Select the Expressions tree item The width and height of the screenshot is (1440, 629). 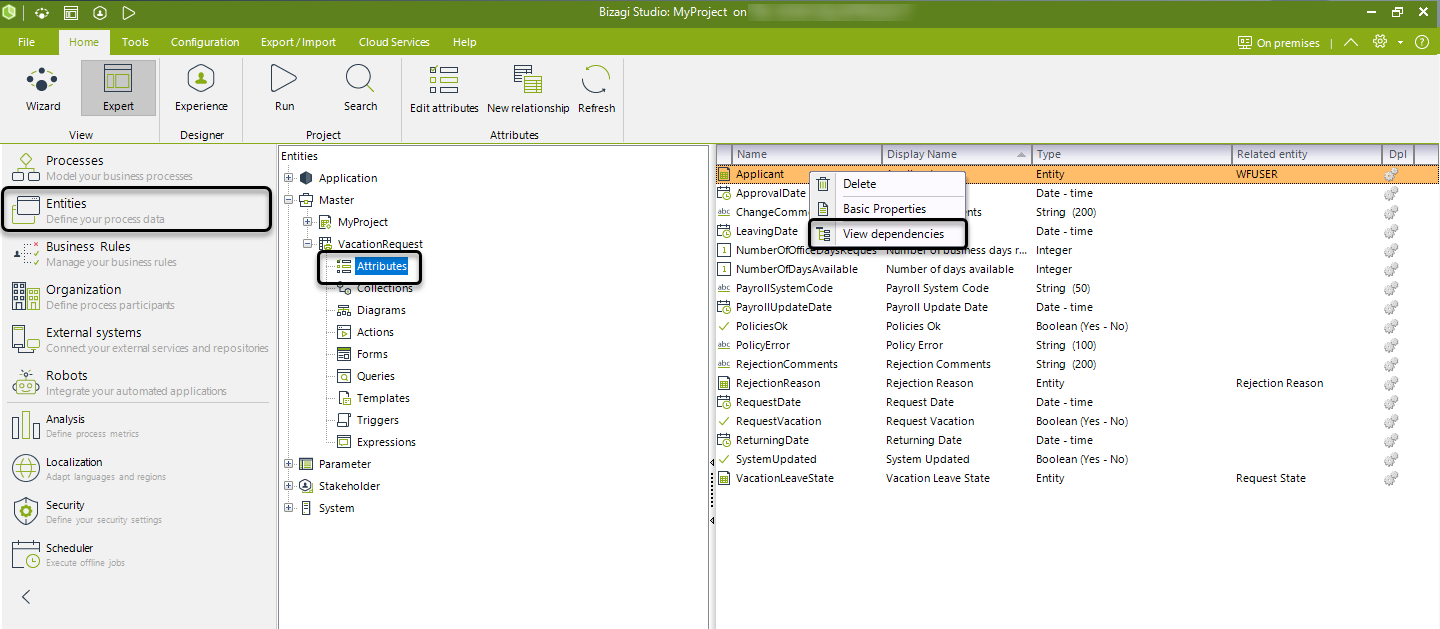(386, 442)
